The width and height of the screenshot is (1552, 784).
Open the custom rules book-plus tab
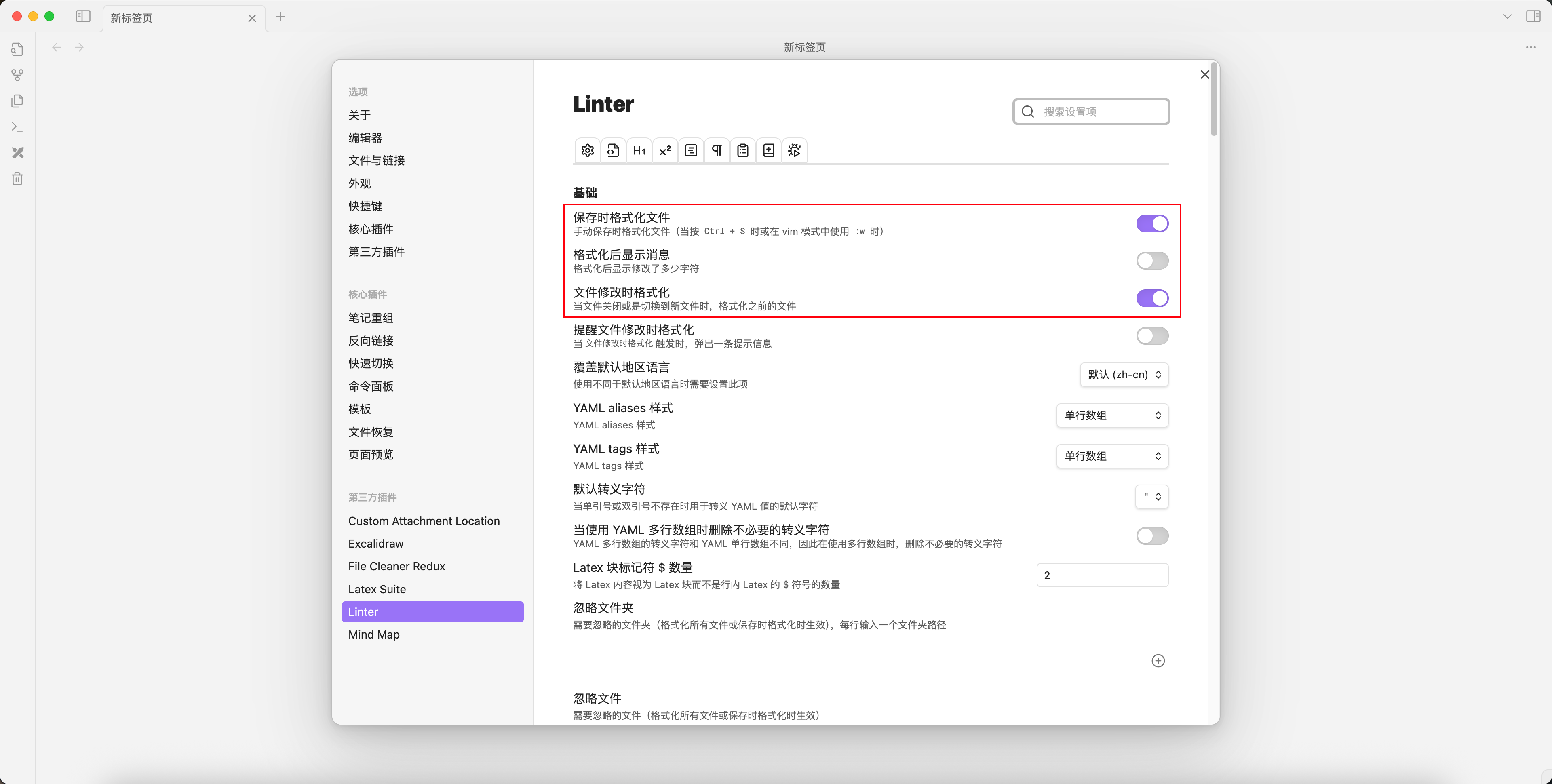click(x=769, y=151)
